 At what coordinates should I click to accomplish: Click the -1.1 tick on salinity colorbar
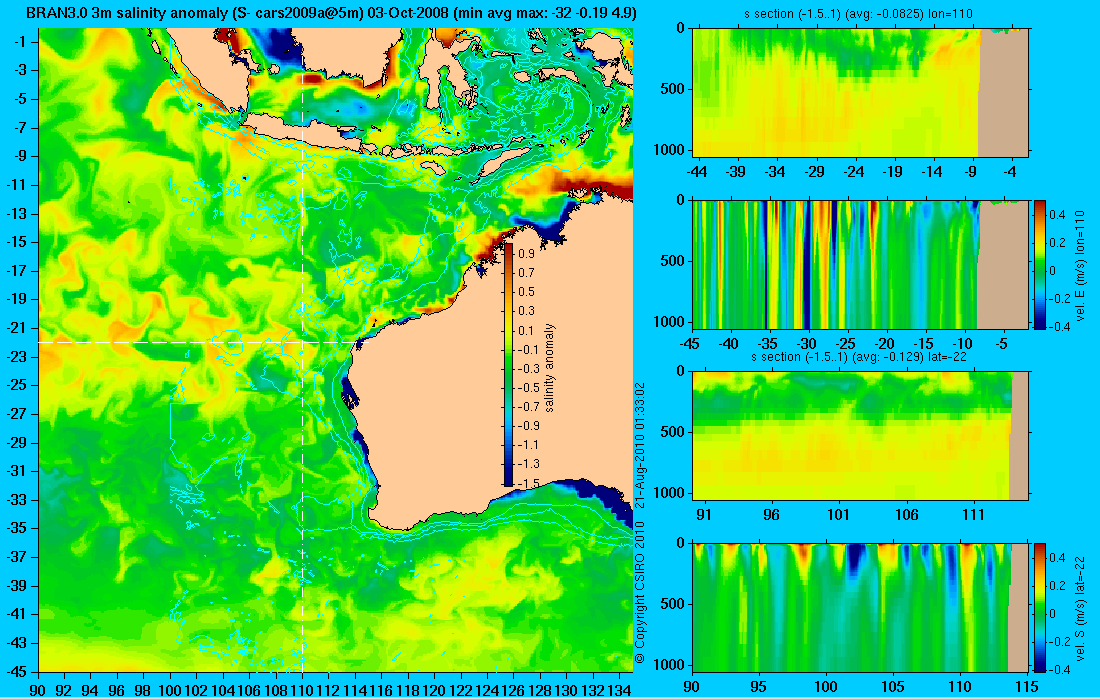pyautogui.click(x=529, y=445)
